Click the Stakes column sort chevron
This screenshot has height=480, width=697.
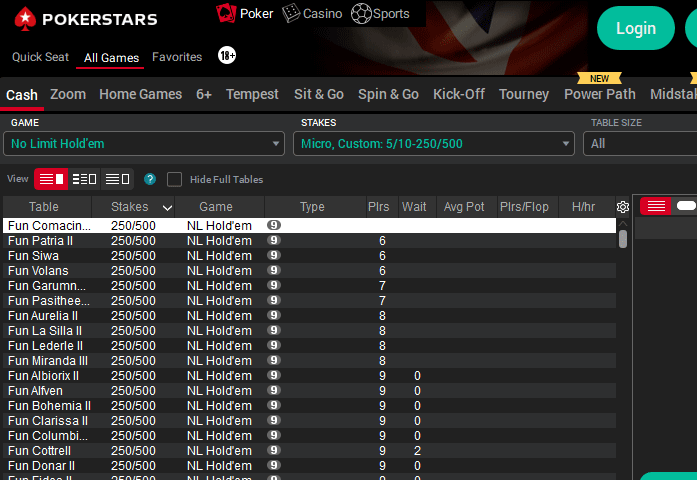(167, 208)
